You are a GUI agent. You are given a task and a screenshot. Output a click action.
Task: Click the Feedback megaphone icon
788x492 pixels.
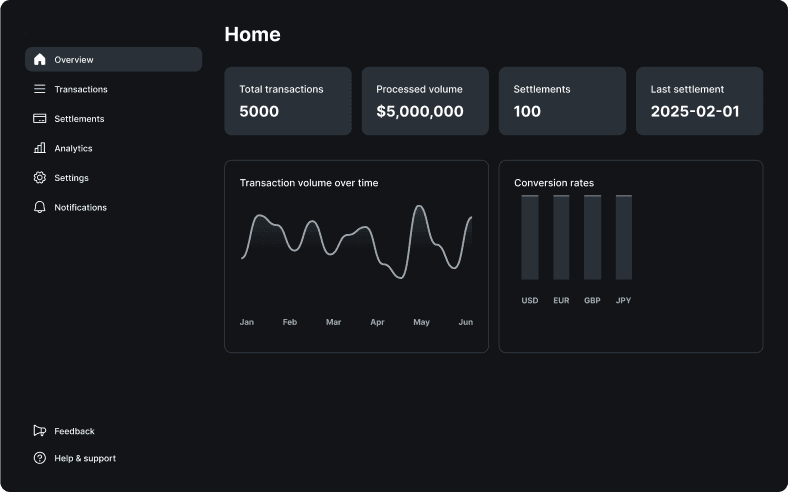[x=40, y=431]
